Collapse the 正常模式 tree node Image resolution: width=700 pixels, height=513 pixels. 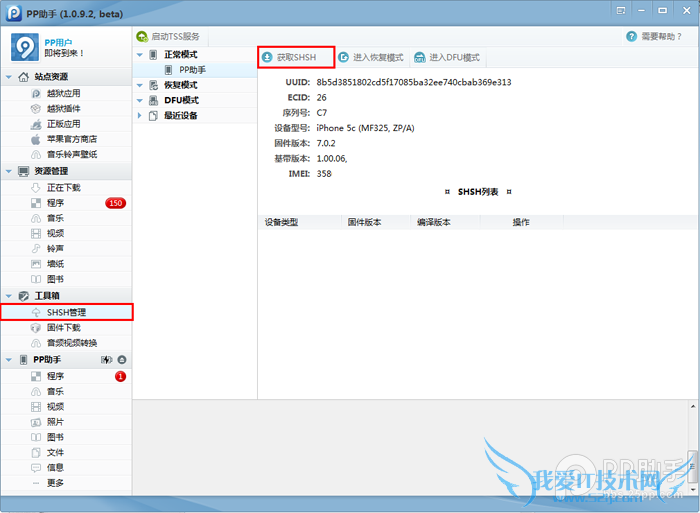pyautogui.click(x=140, y=55)
